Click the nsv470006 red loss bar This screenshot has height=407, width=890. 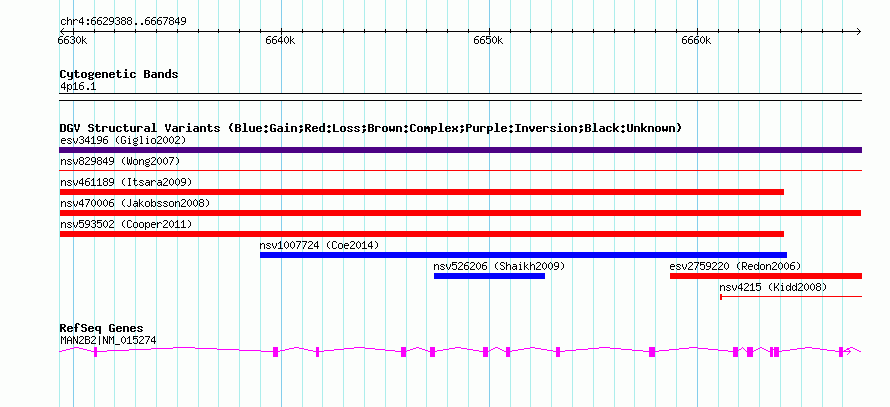coord(460,213)
